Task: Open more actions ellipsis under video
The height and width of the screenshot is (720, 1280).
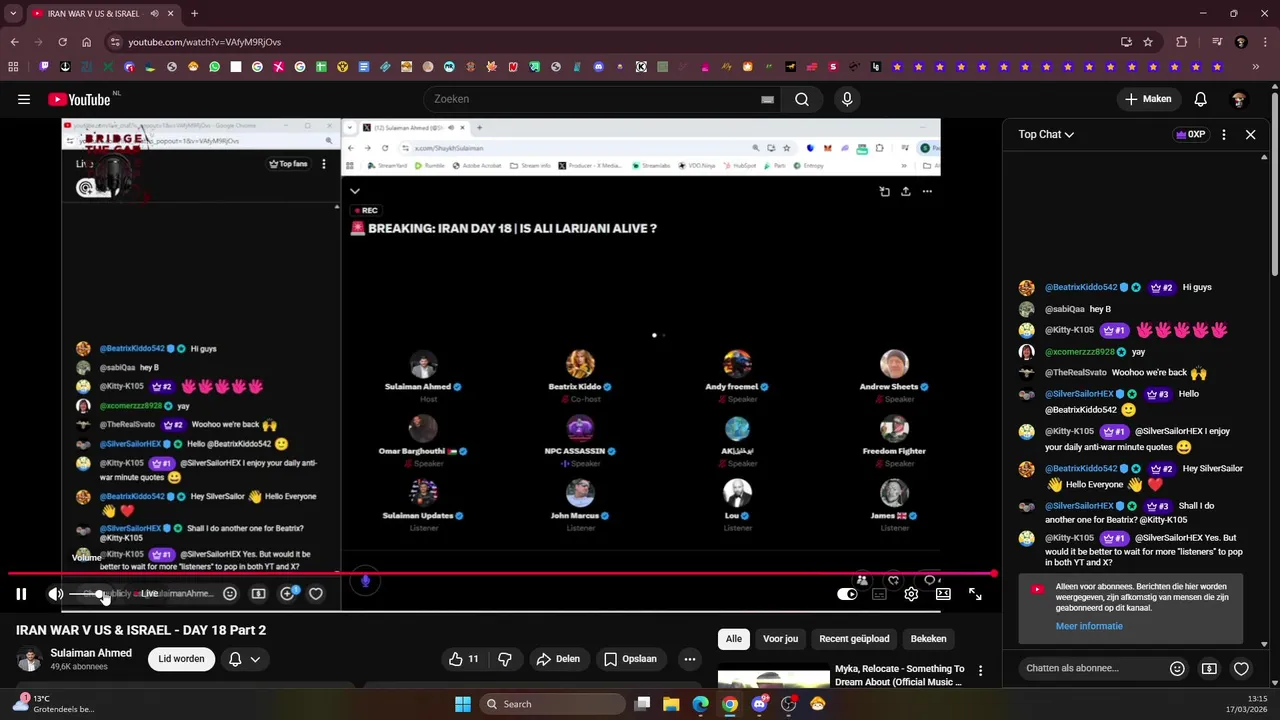Action: coord(689,659)
